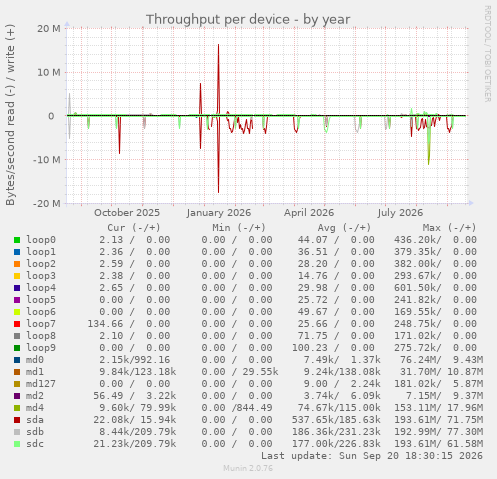Select the sdb legend label

pyautogui.click(x=35, y=432)
